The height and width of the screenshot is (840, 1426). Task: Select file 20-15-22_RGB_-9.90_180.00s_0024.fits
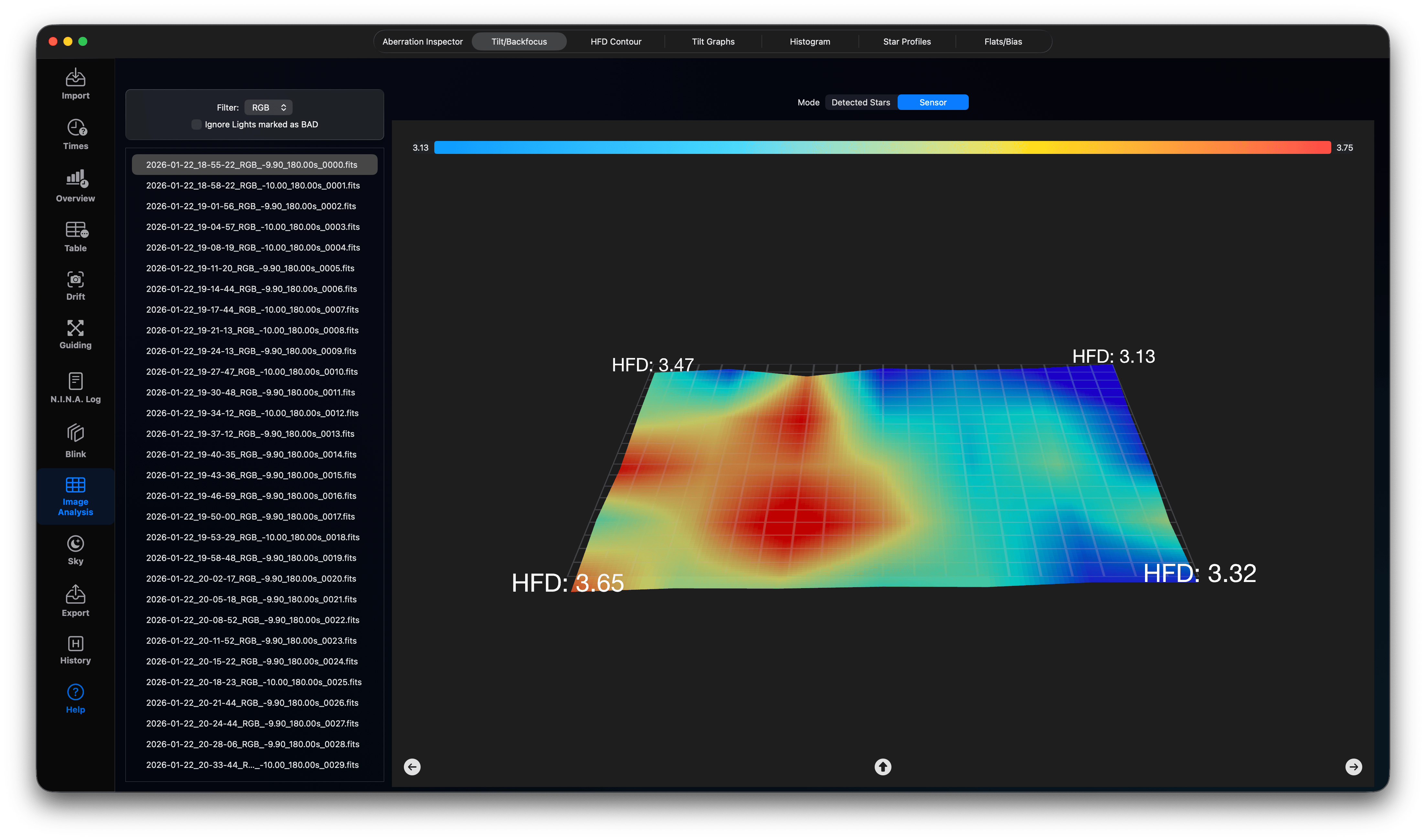click(x=254, y=662)
